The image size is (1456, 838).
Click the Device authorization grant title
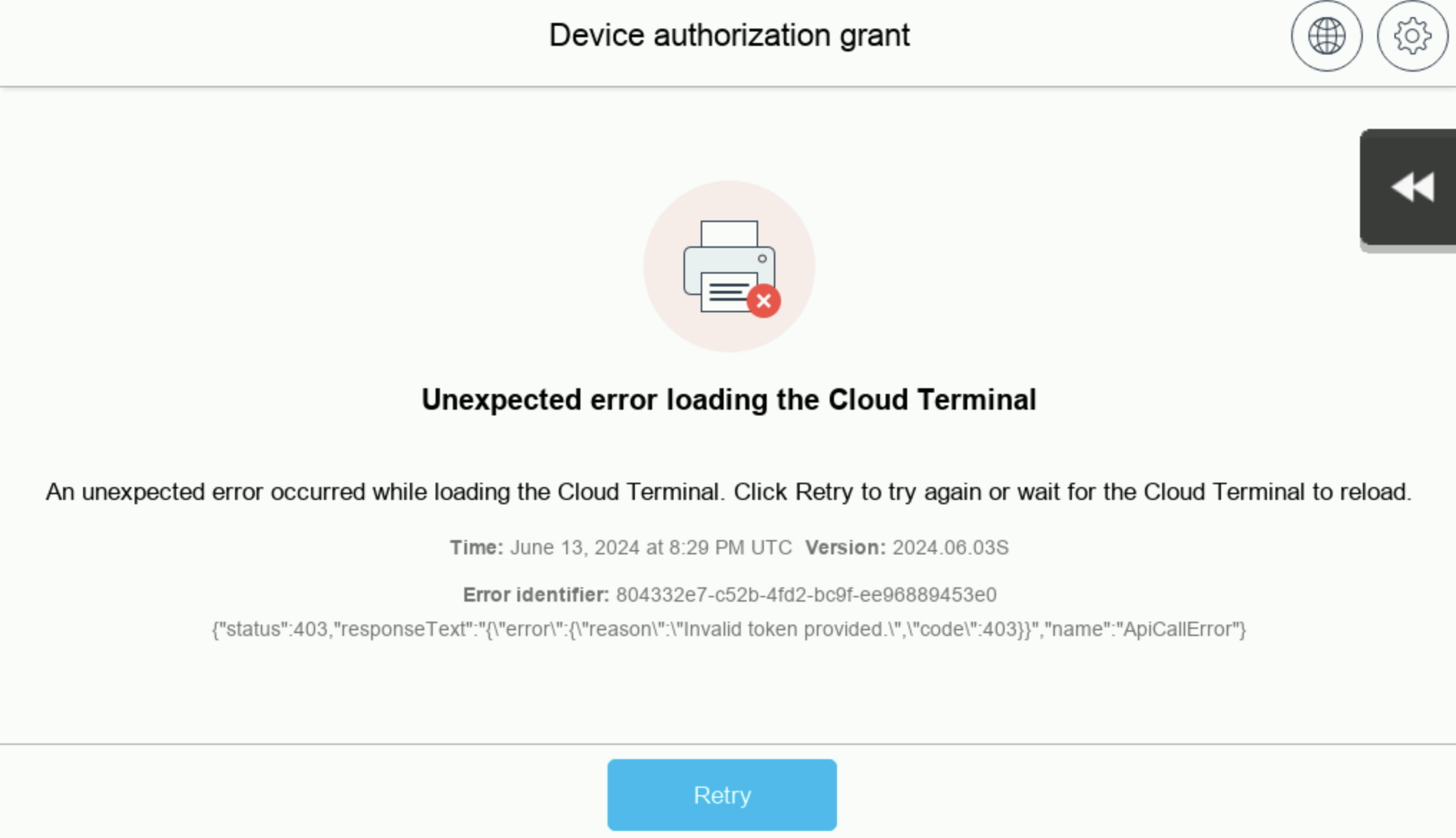729,35
